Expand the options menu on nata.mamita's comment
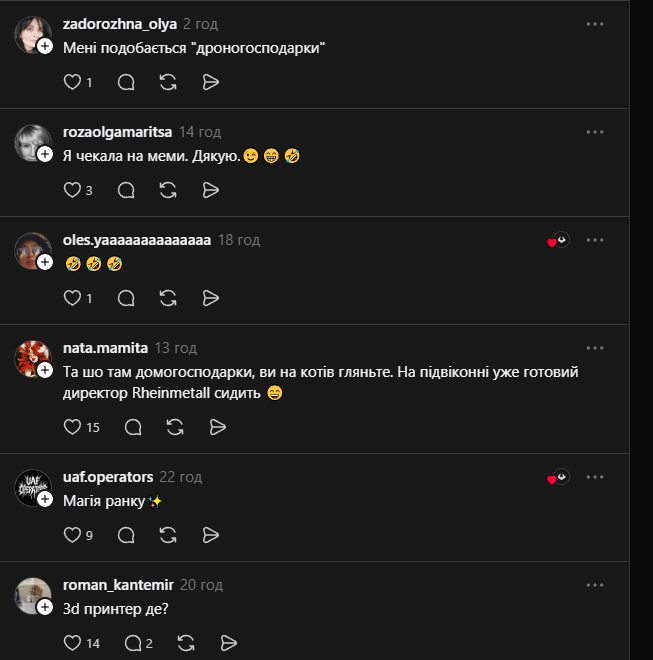This screenshot has height=660, width=653. [x=595, y=348]
